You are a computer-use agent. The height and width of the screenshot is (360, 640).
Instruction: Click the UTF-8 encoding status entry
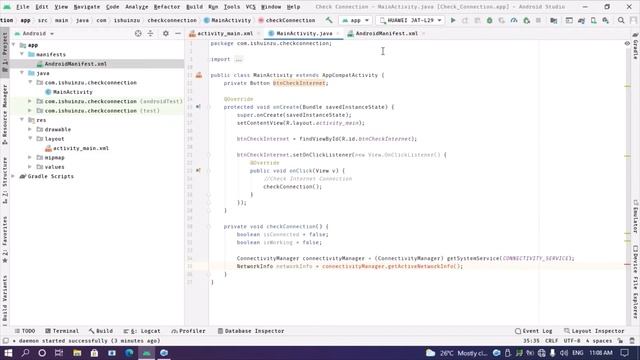[571, 341]
